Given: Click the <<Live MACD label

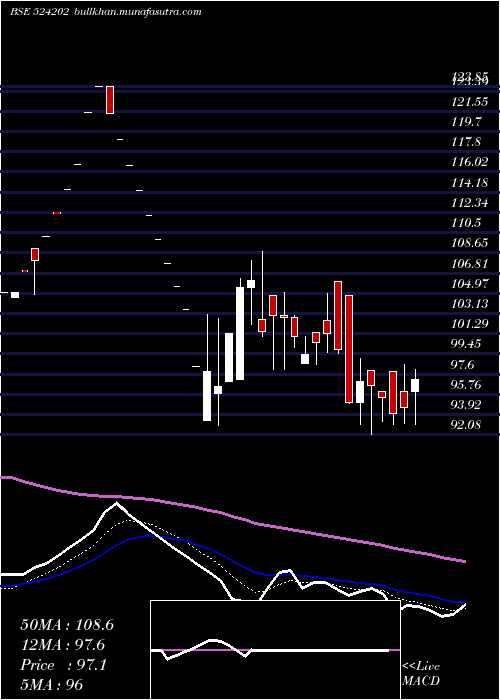Looking at the screenshot, I should click(x=421, y=673).
